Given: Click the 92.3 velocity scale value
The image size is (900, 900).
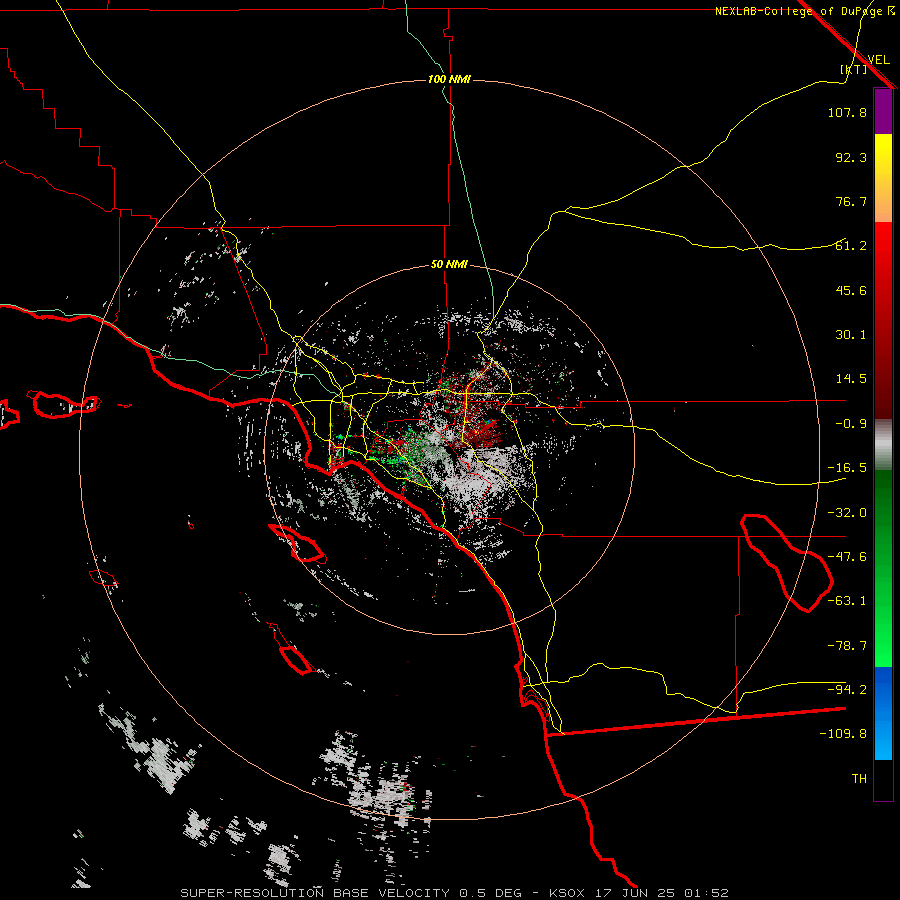Looking at the screenshot, I should click(x=851, y=157).
